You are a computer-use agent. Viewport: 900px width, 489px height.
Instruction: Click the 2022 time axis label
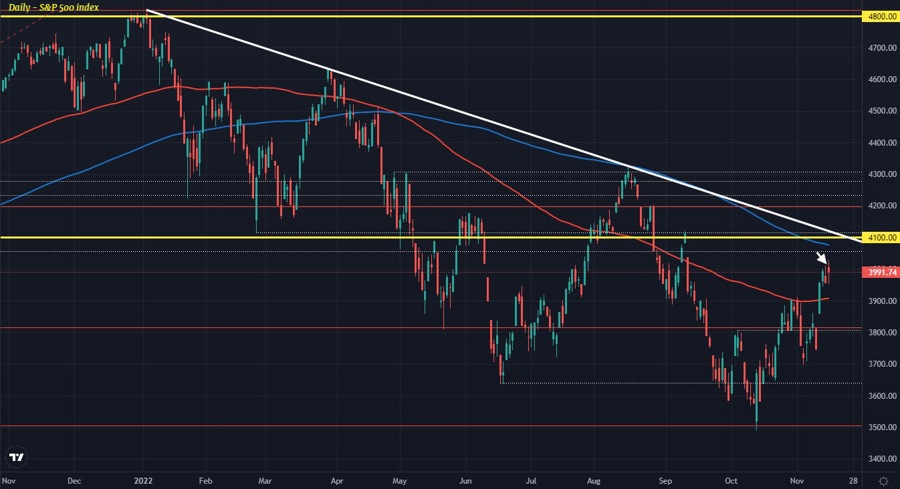143,480
